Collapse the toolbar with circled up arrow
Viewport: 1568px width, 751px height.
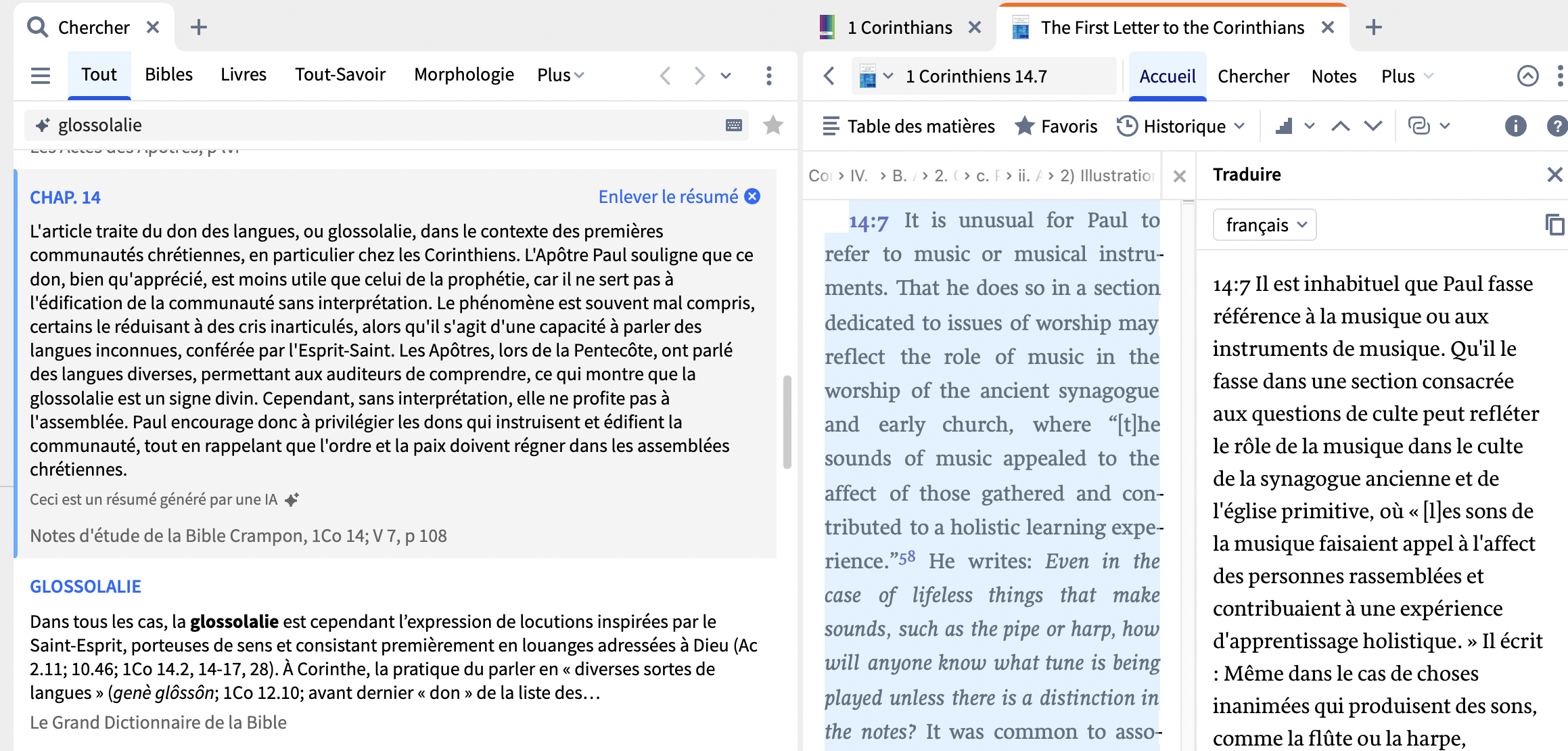[1527, 76]
